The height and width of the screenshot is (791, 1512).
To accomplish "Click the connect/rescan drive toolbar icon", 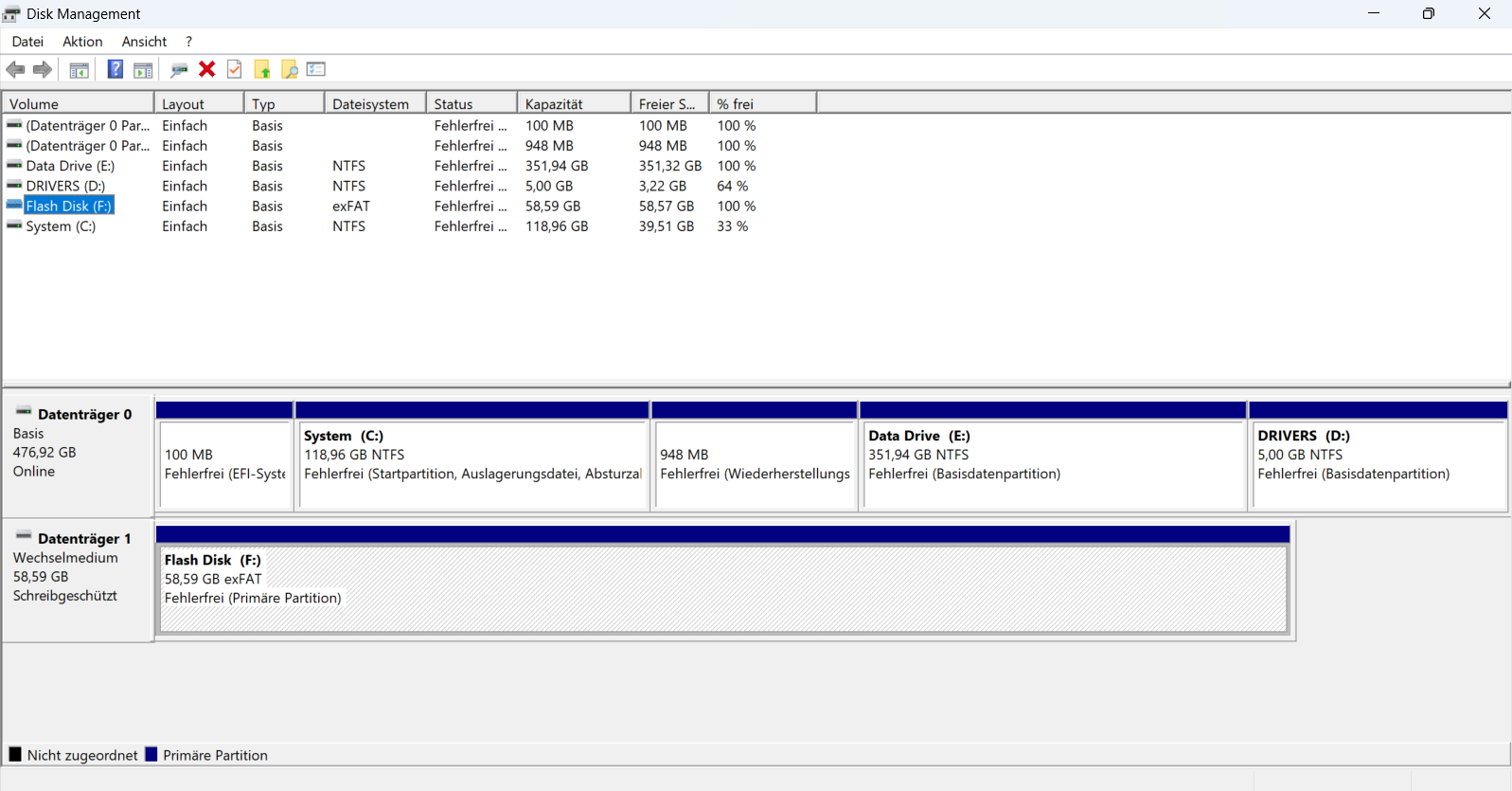I will coord(179,69).
